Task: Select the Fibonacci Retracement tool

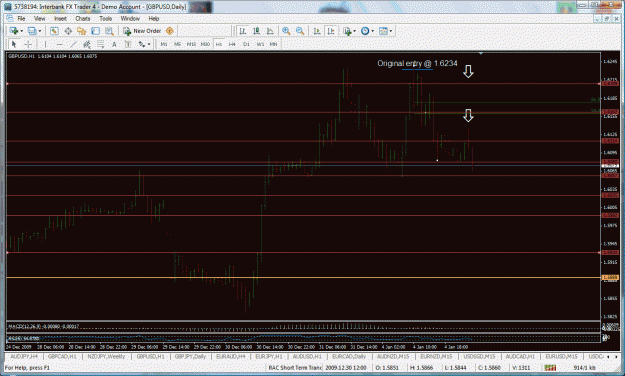Action: point(100,44)
